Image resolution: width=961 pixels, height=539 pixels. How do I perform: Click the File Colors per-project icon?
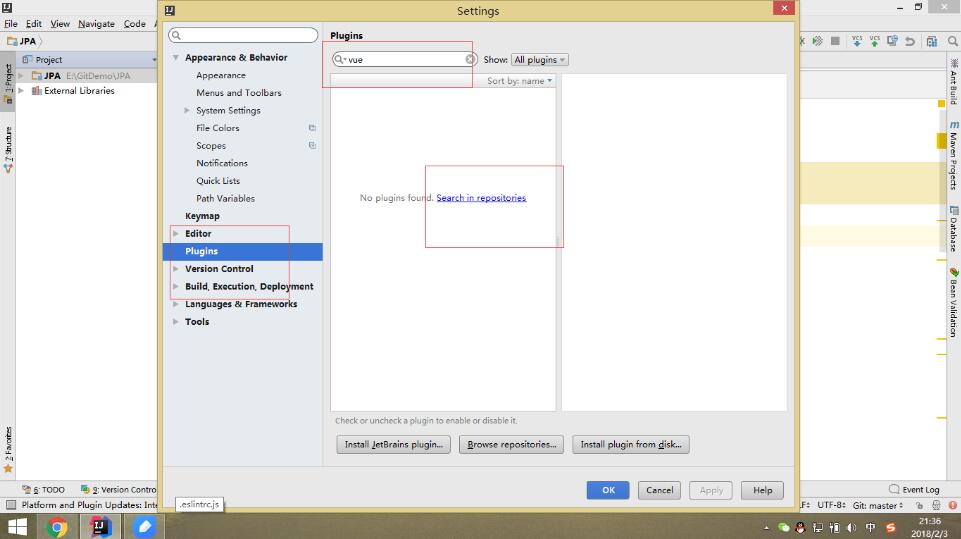click(x=312, y=128)
